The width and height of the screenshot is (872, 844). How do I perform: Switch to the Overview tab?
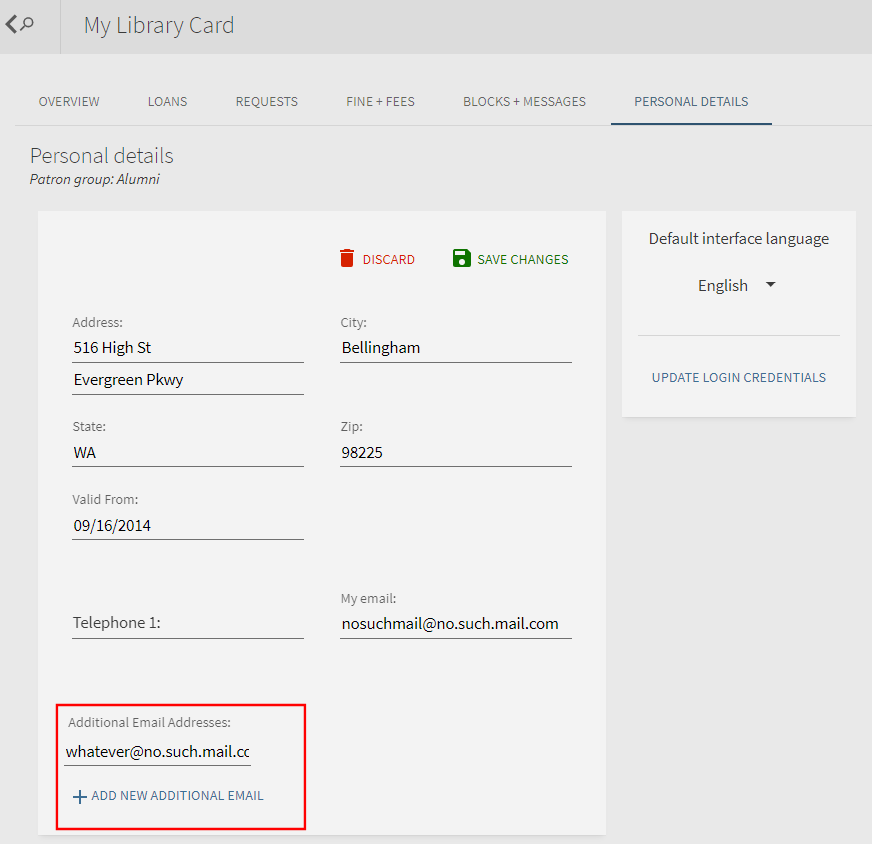point(69,102)
